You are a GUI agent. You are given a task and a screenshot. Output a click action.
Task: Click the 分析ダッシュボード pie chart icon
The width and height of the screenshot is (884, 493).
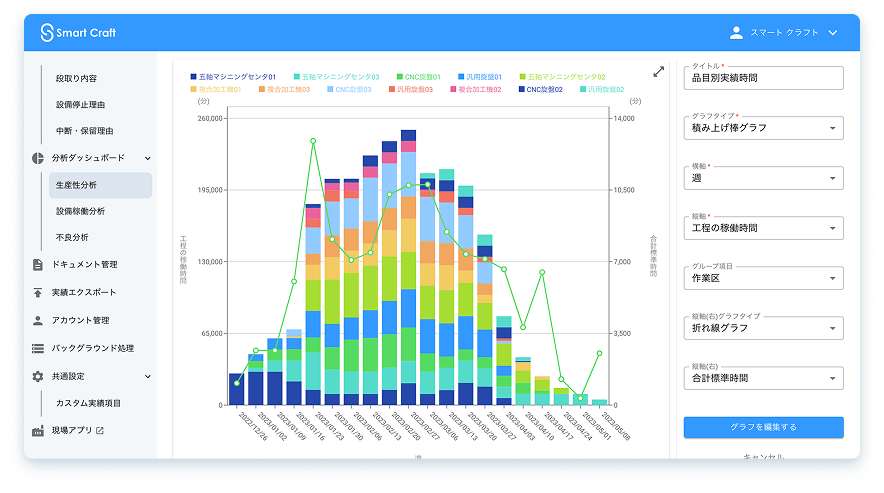click(38, 158)
